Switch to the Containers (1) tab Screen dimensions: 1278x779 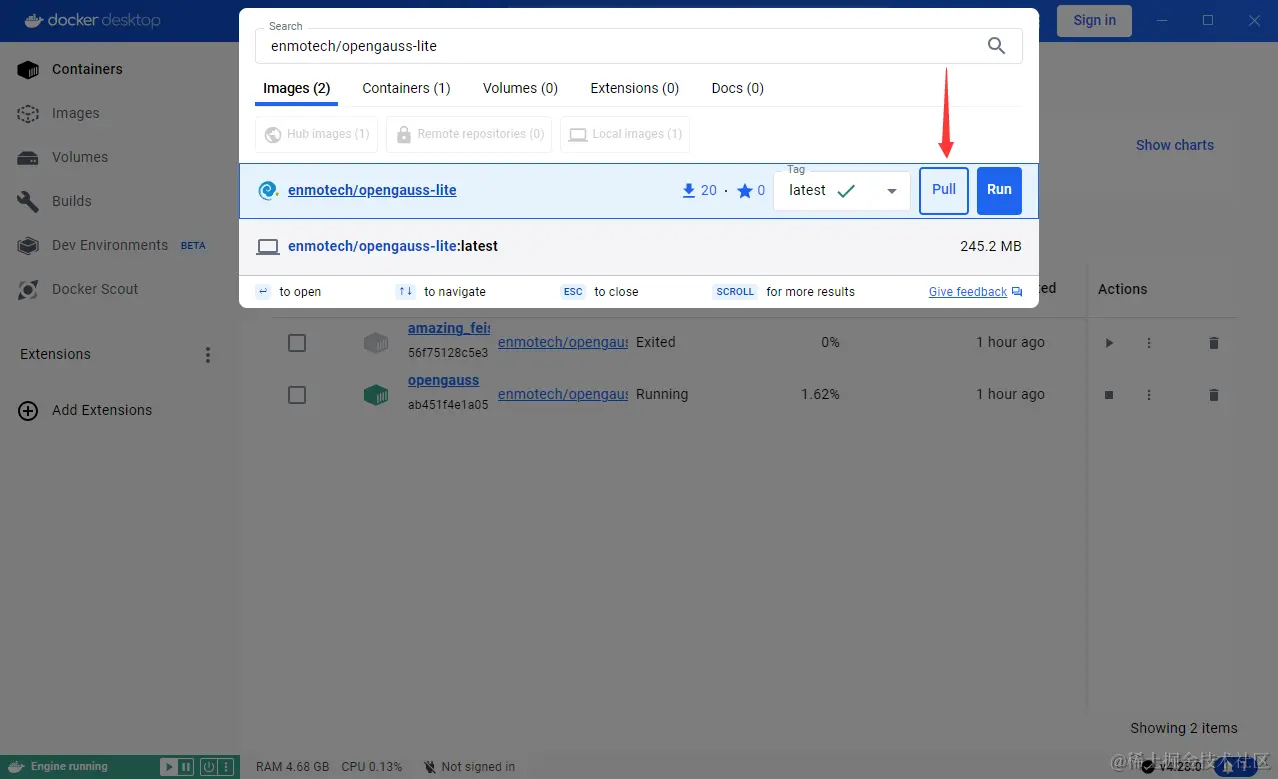pos(406,88)
